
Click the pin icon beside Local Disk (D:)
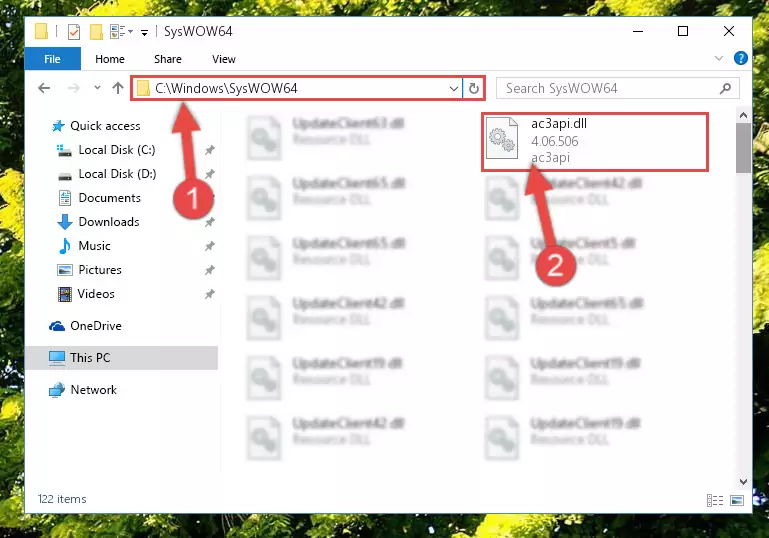pyautogui.click(x=210, y=174)
